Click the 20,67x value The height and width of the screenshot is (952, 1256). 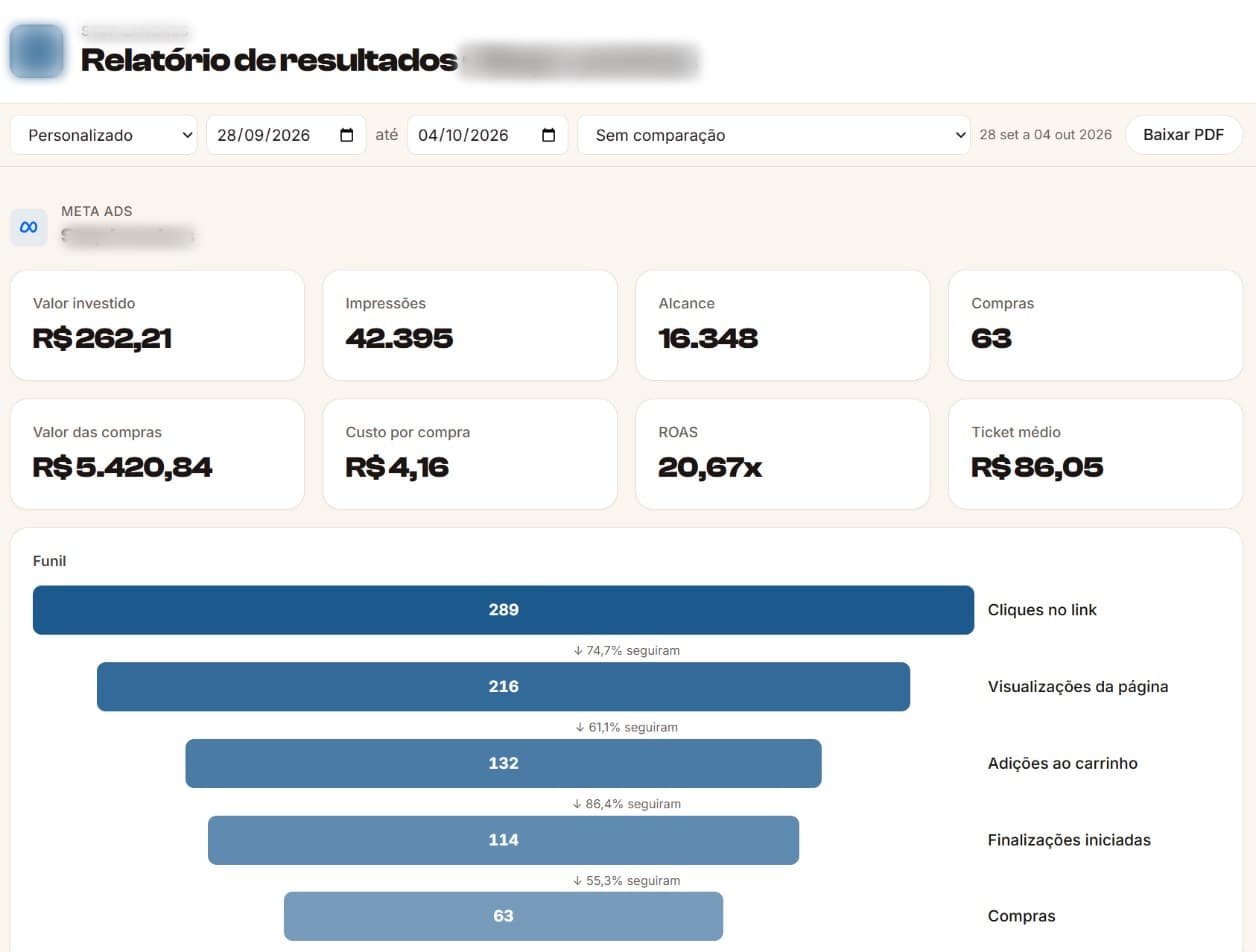(x=710, y=467)
